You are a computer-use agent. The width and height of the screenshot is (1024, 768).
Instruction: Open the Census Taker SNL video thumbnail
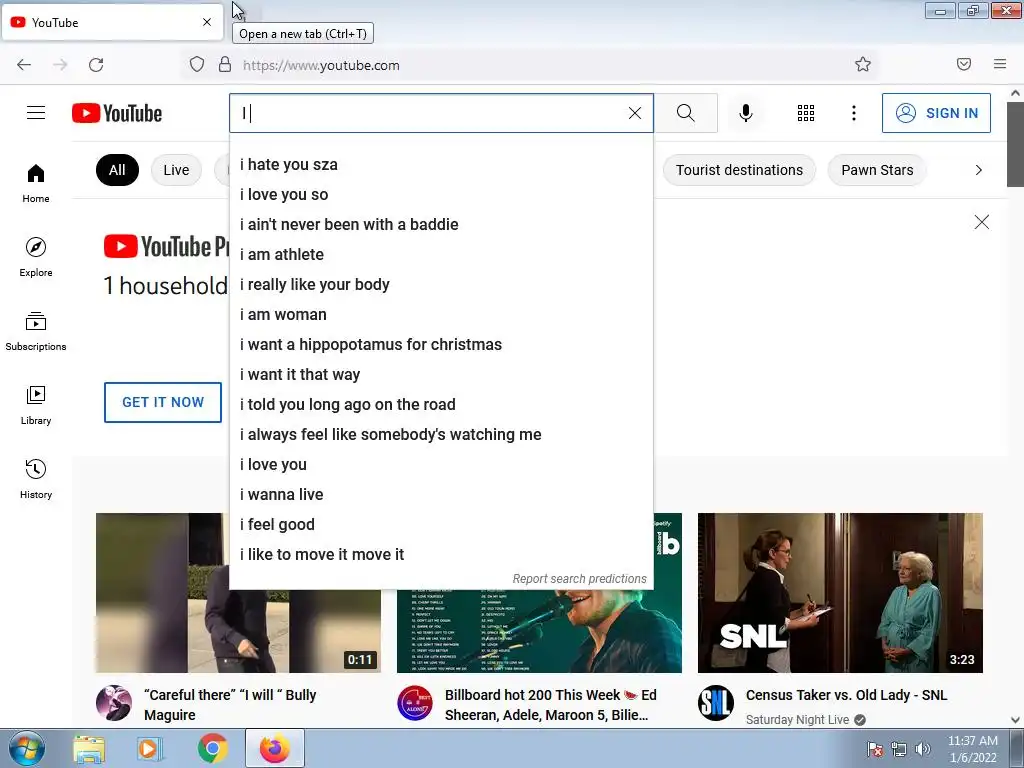[840, 593]
